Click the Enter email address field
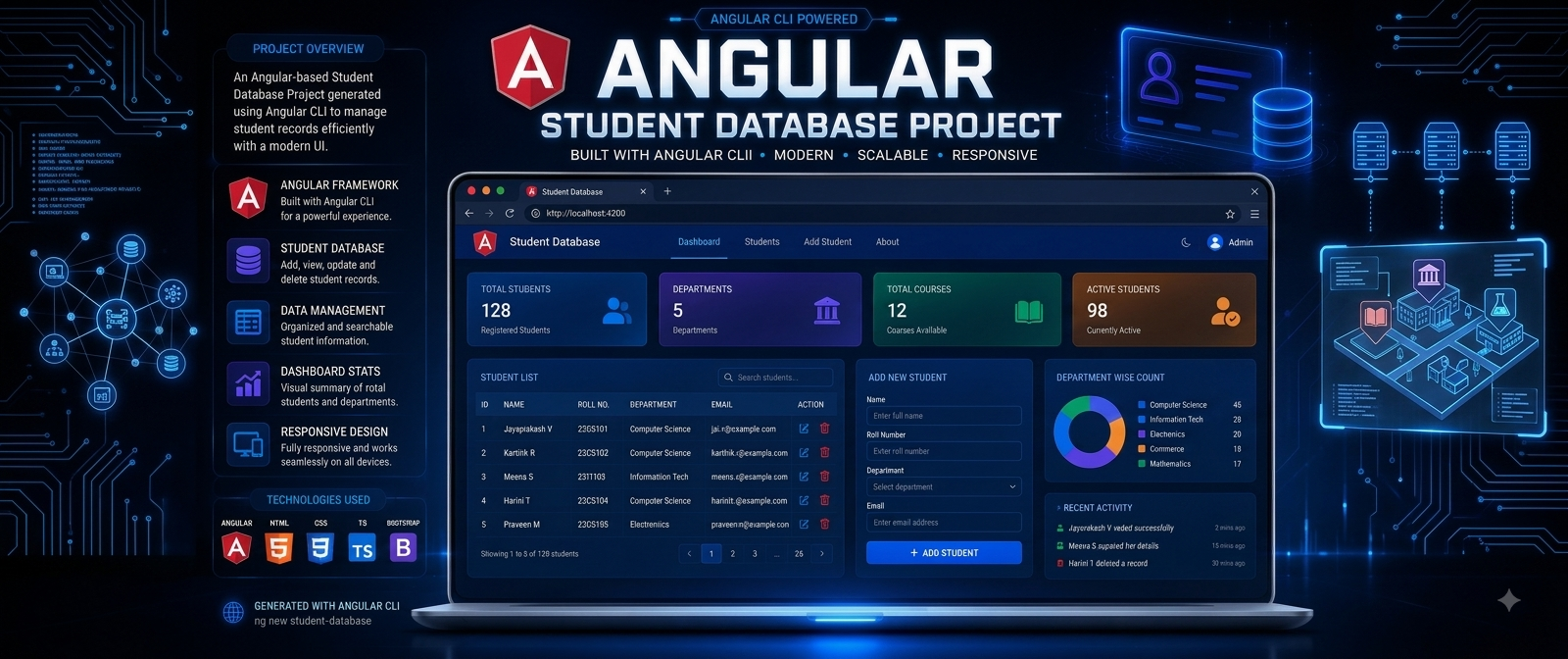Viewport: 1568px width, 659px height. (944, 523)
